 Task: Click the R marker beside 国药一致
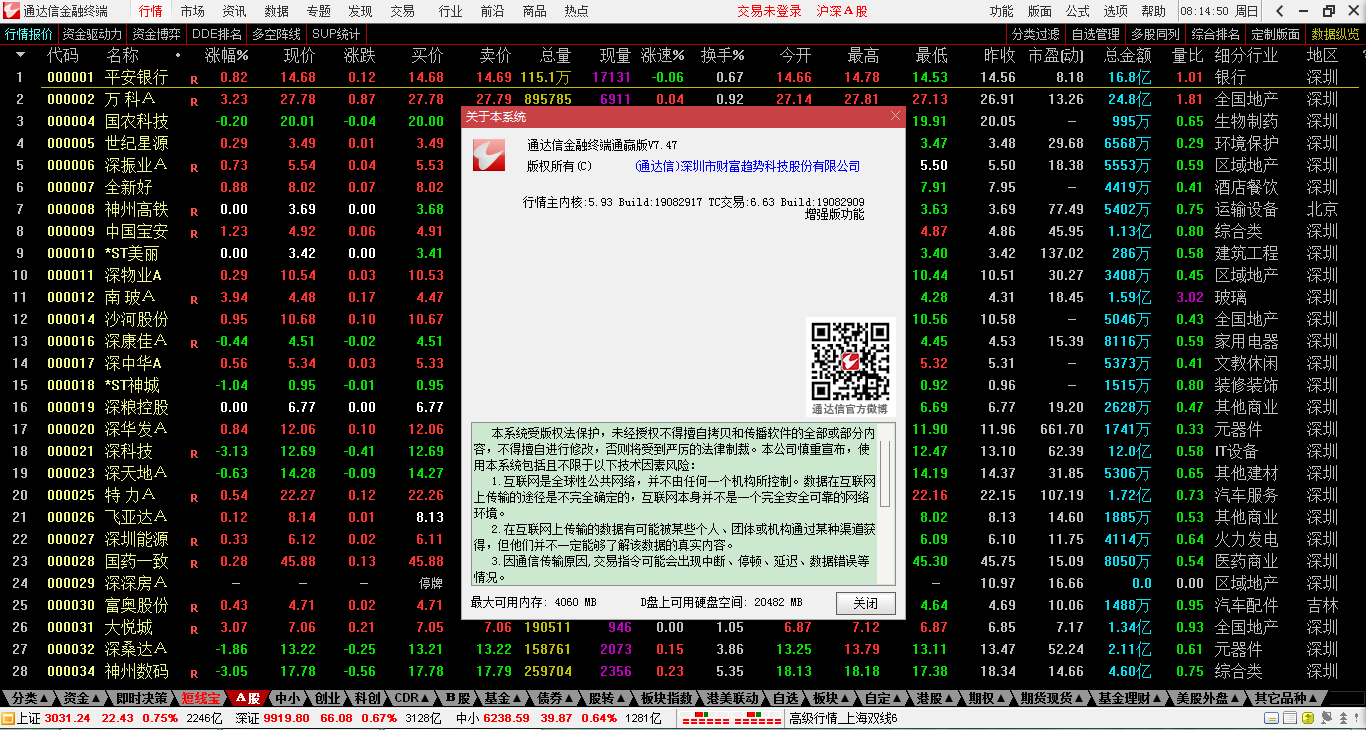[x=194, y=563]
